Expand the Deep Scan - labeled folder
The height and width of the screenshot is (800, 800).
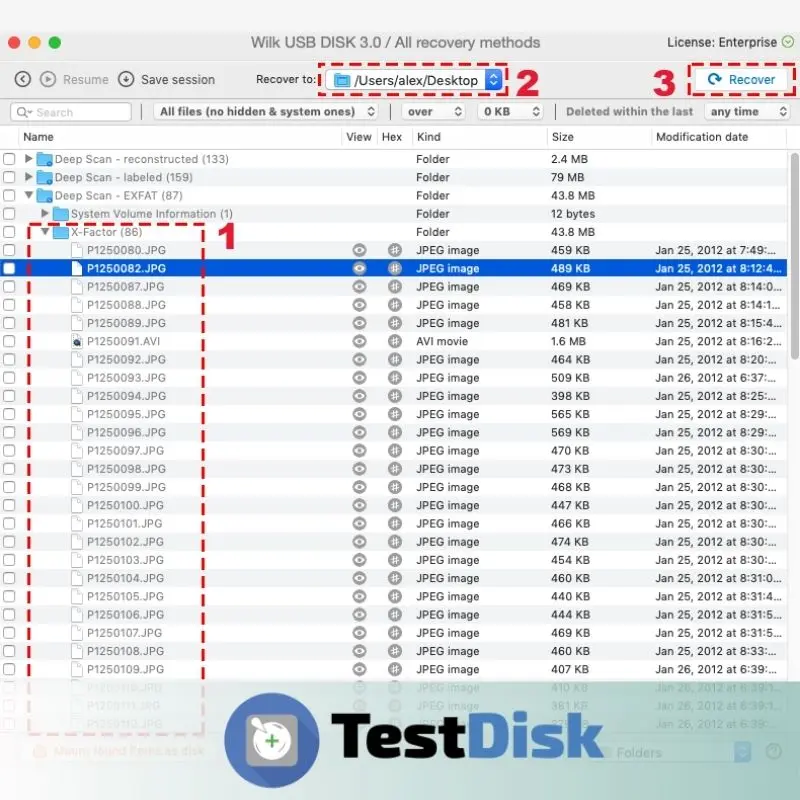(29, 177)
